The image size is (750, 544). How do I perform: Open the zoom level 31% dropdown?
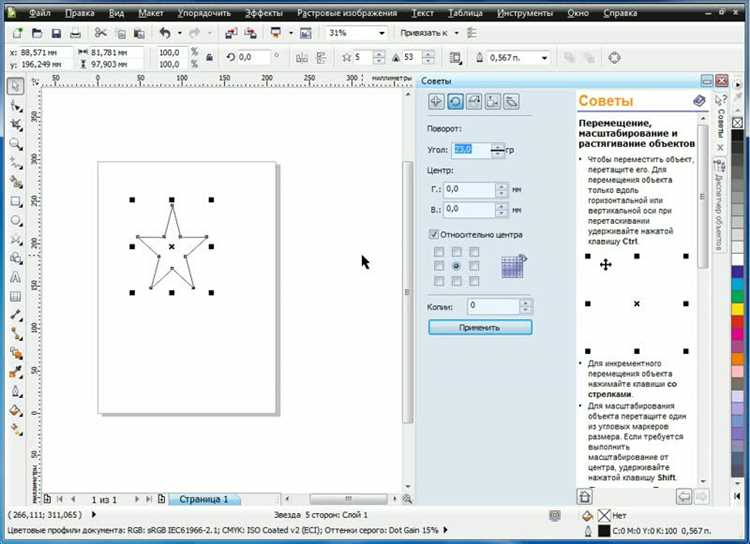coord(382,33)
